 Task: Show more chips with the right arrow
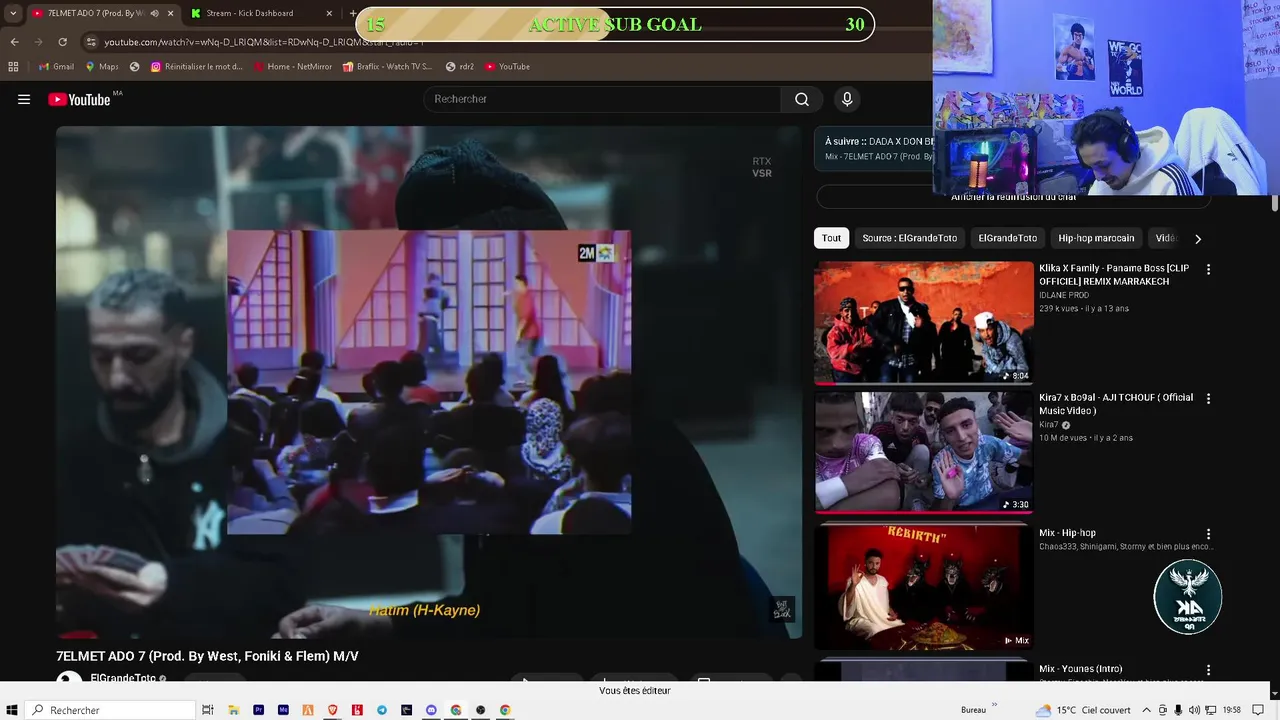click(x=1197, y=238)
